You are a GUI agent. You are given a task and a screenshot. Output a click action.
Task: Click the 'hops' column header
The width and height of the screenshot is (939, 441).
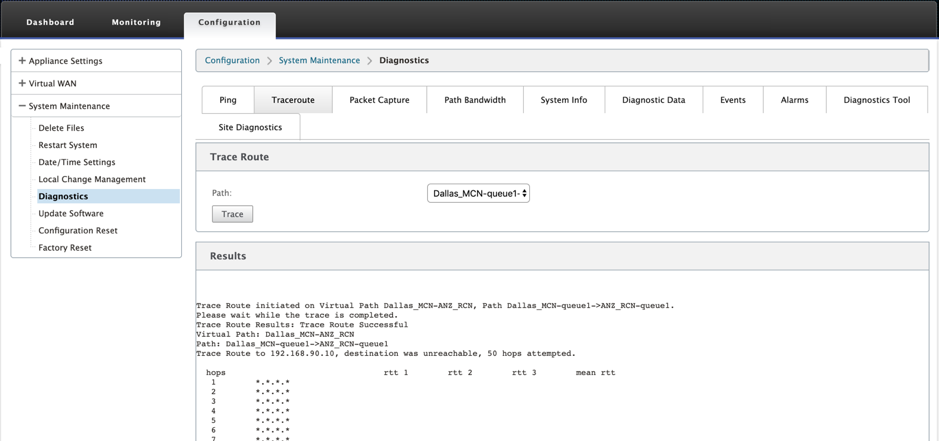pyautogui.click(x=216, y=373)
